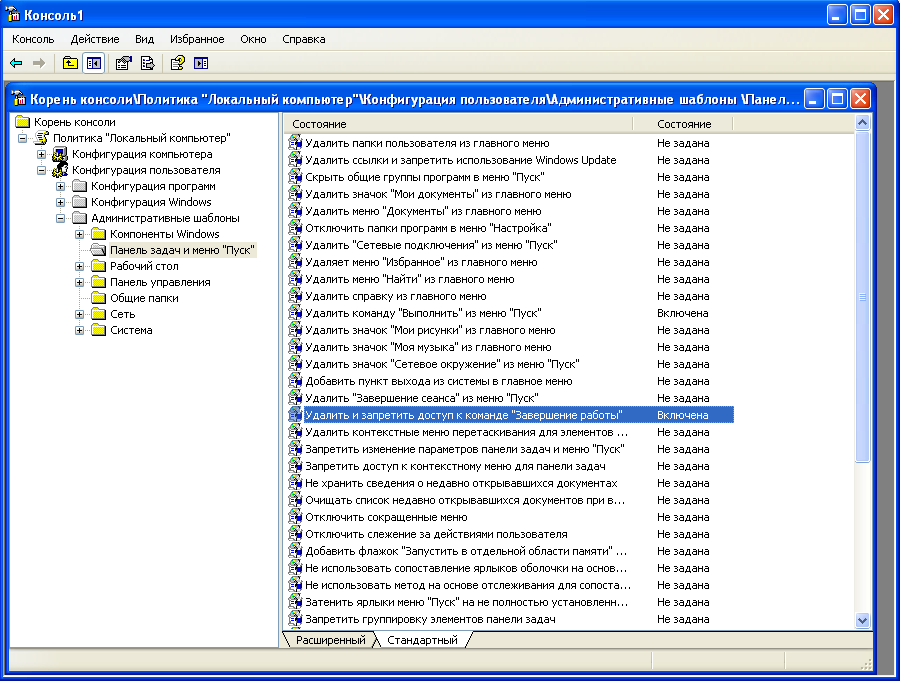Image resolution: width=900 pixels, height=681 pixels.
Task: Click icon next to Удалить меню "Найти"
Action: pos(294,279)
